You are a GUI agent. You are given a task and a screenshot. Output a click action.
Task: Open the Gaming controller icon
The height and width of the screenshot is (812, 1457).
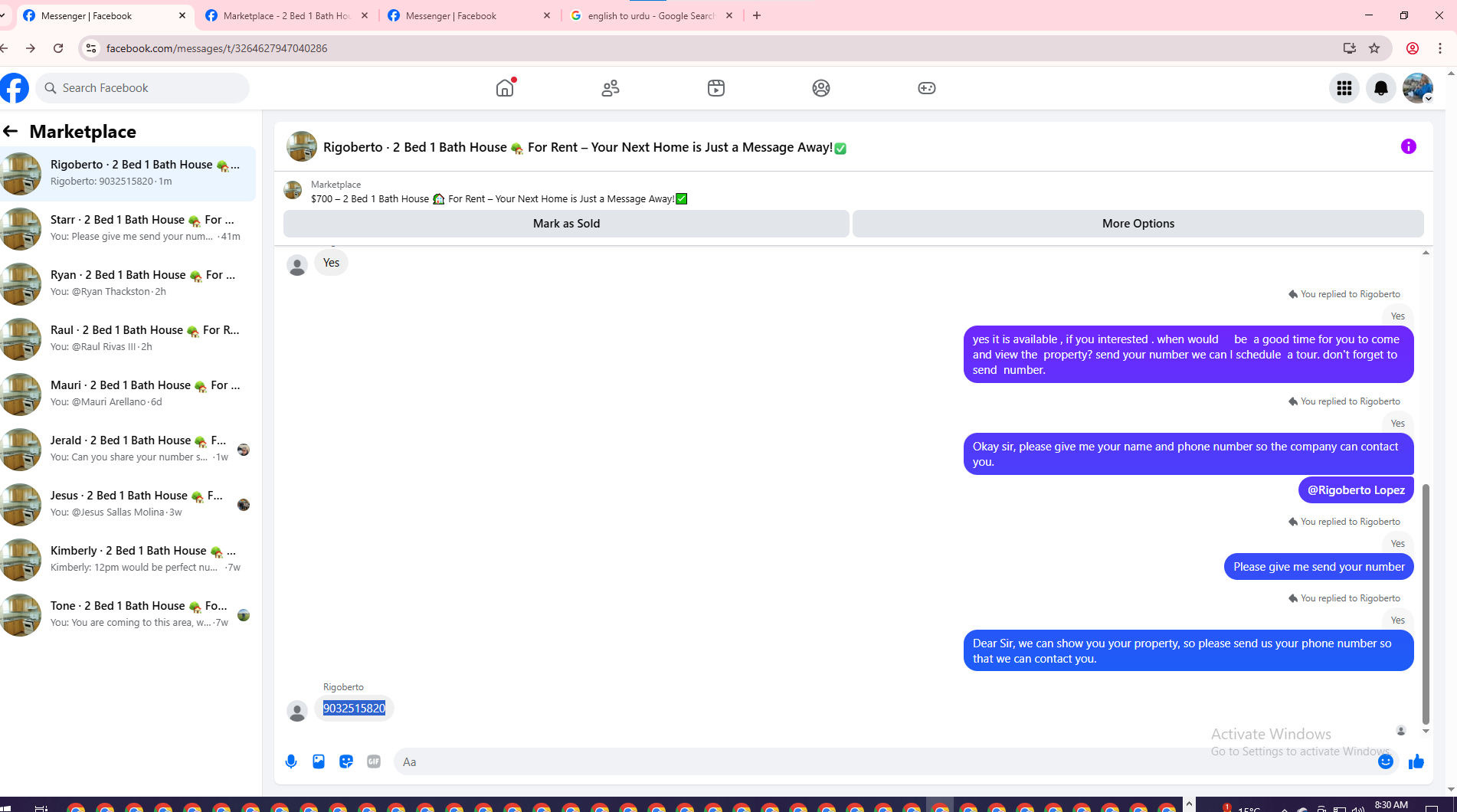point(927,88)
